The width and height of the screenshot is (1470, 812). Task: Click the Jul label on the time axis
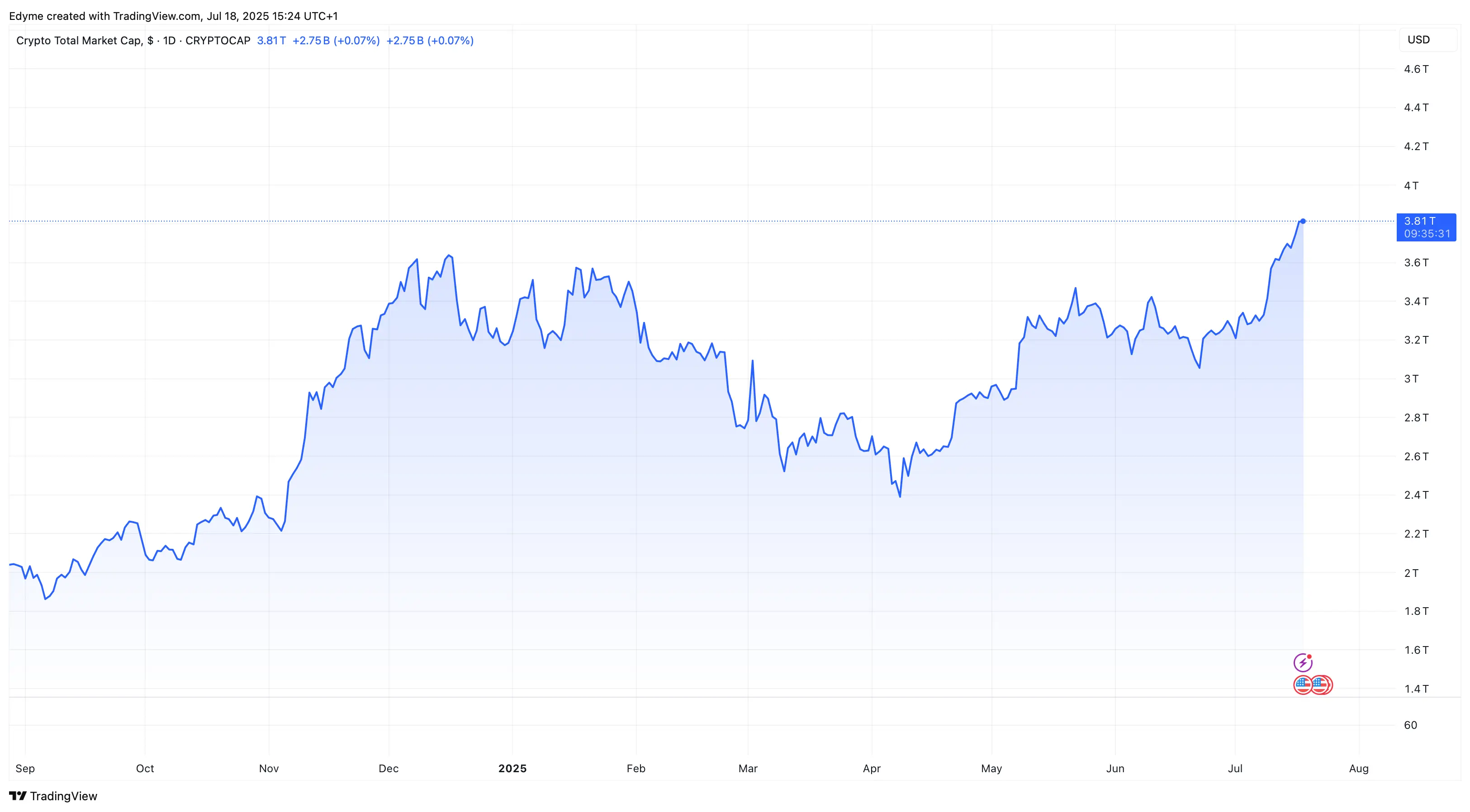[x=1235, y=769]
